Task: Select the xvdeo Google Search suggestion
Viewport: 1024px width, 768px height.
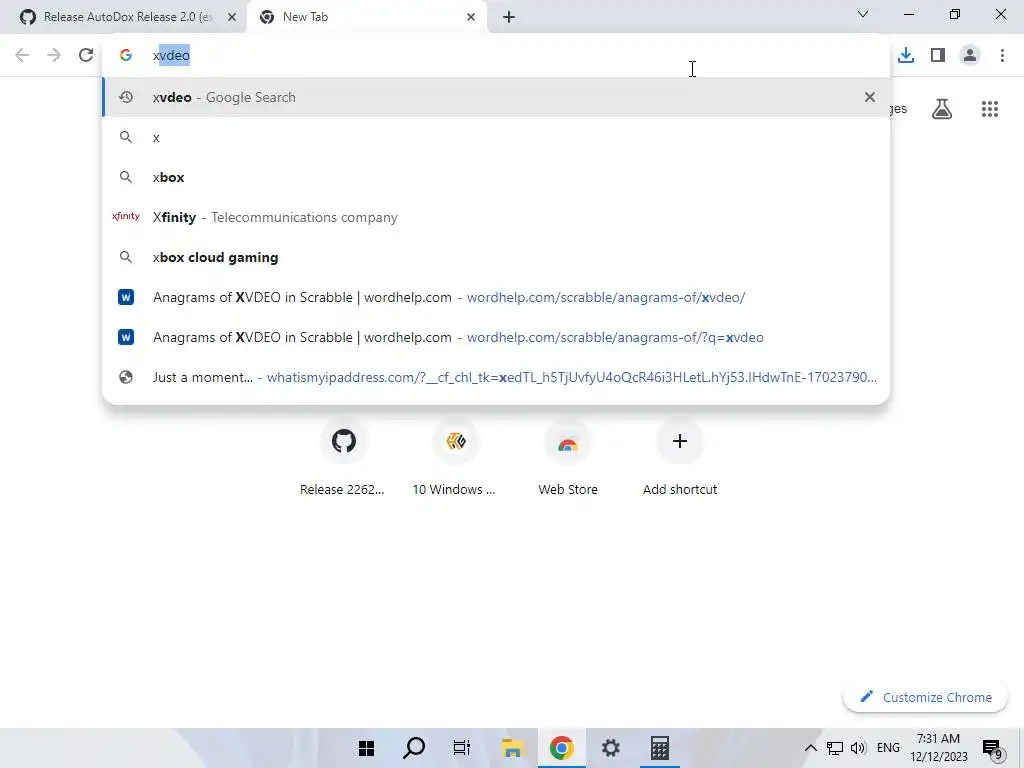Action: click(496, 97)
